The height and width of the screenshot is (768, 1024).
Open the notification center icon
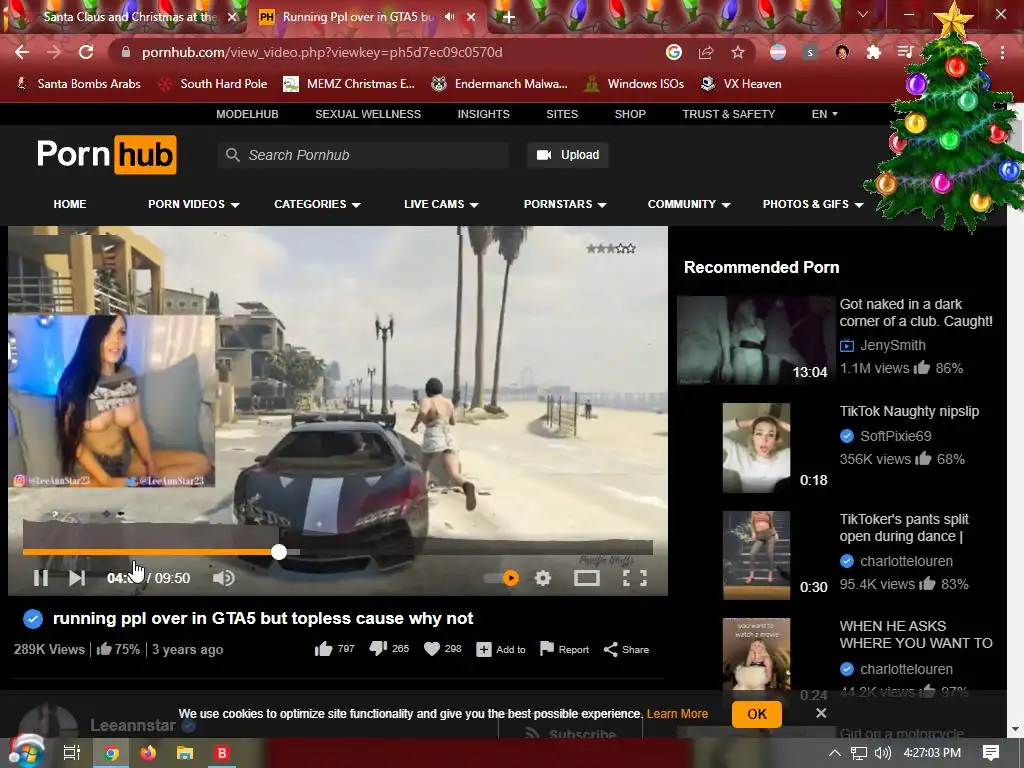[x=991, y=753]
